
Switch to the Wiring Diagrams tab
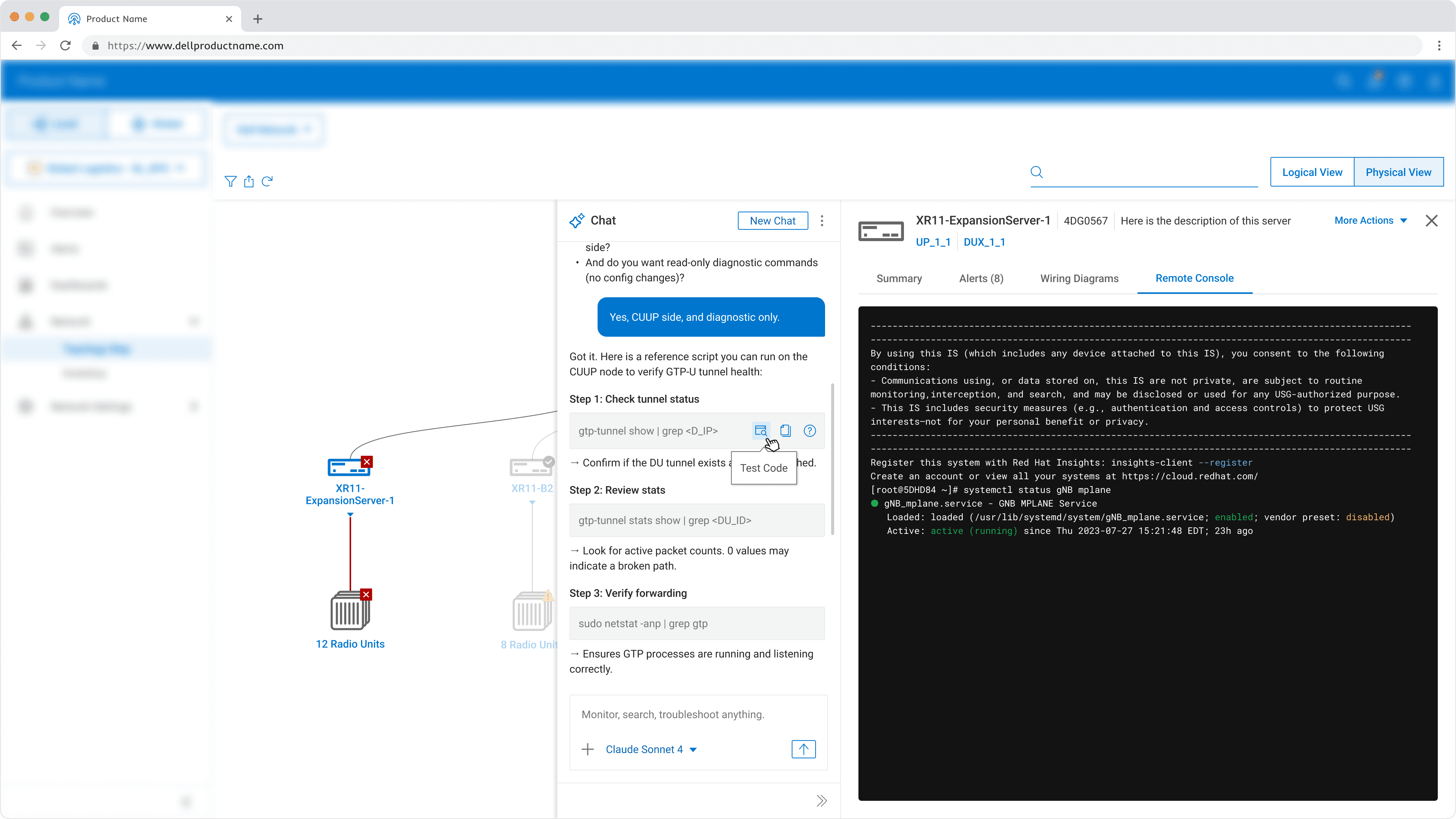pos(1079,279)
